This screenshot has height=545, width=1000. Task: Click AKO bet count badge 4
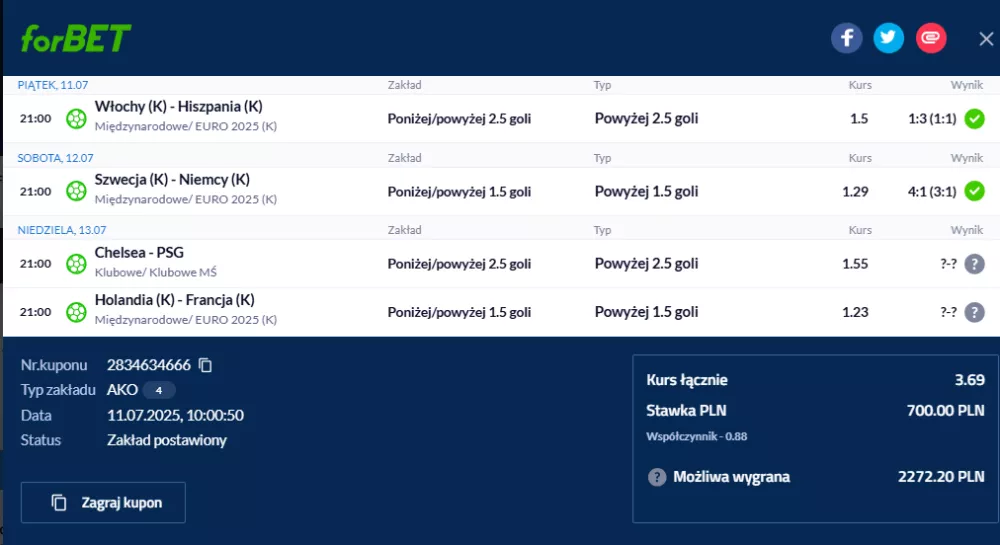[x=159, y=390]
